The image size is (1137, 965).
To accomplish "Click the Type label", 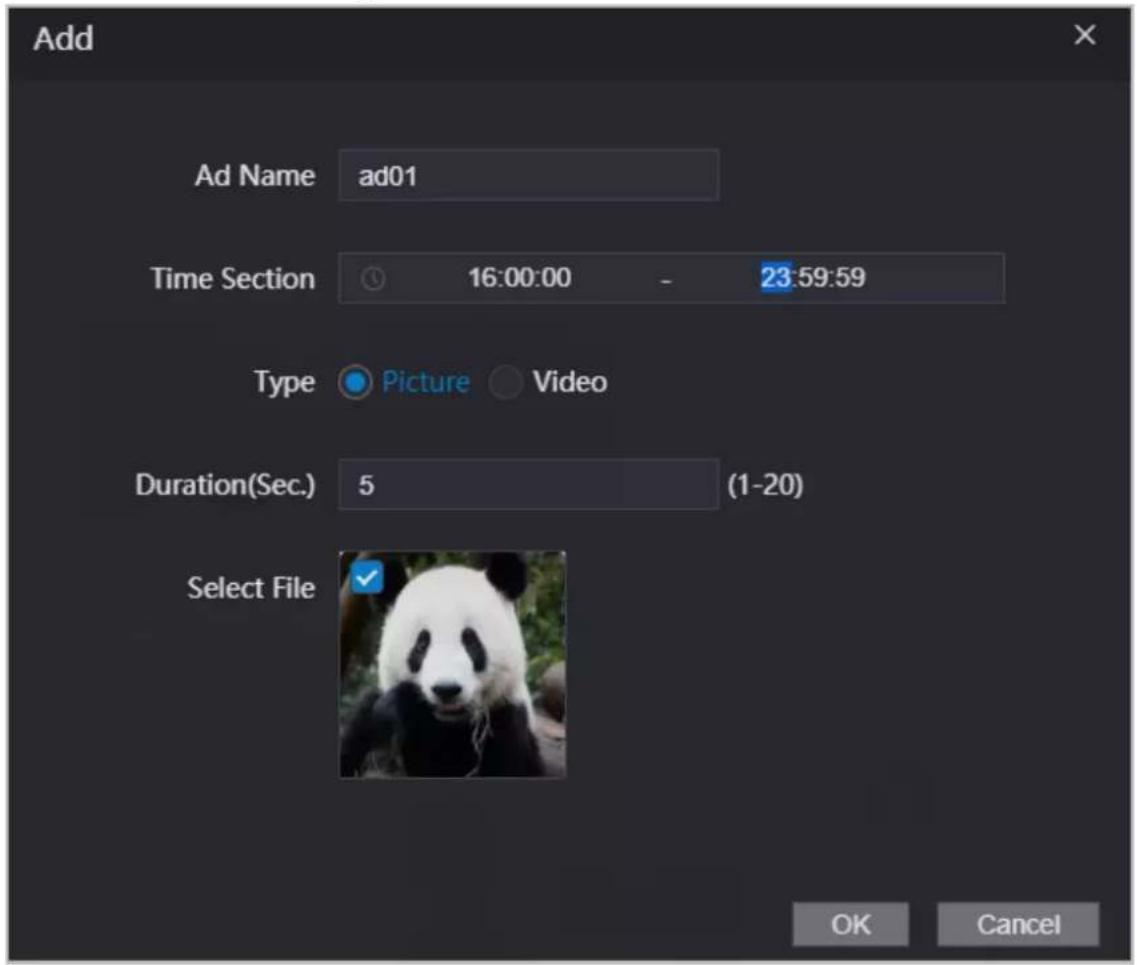I will (x=284, y=383).
